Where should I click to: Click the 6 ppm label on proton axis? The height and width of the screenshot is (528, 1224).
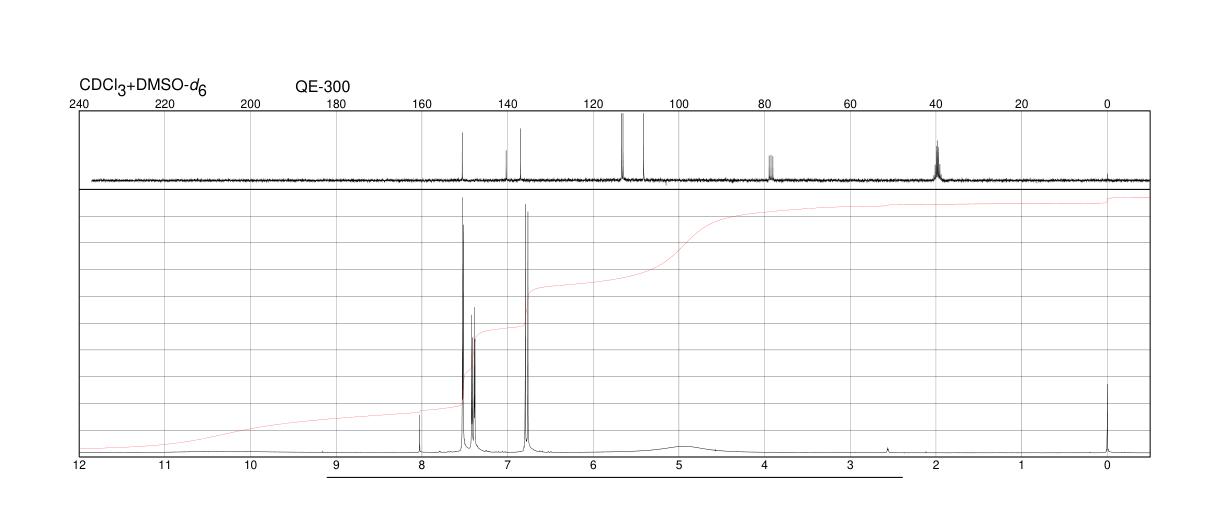click(x=593, y=465)
